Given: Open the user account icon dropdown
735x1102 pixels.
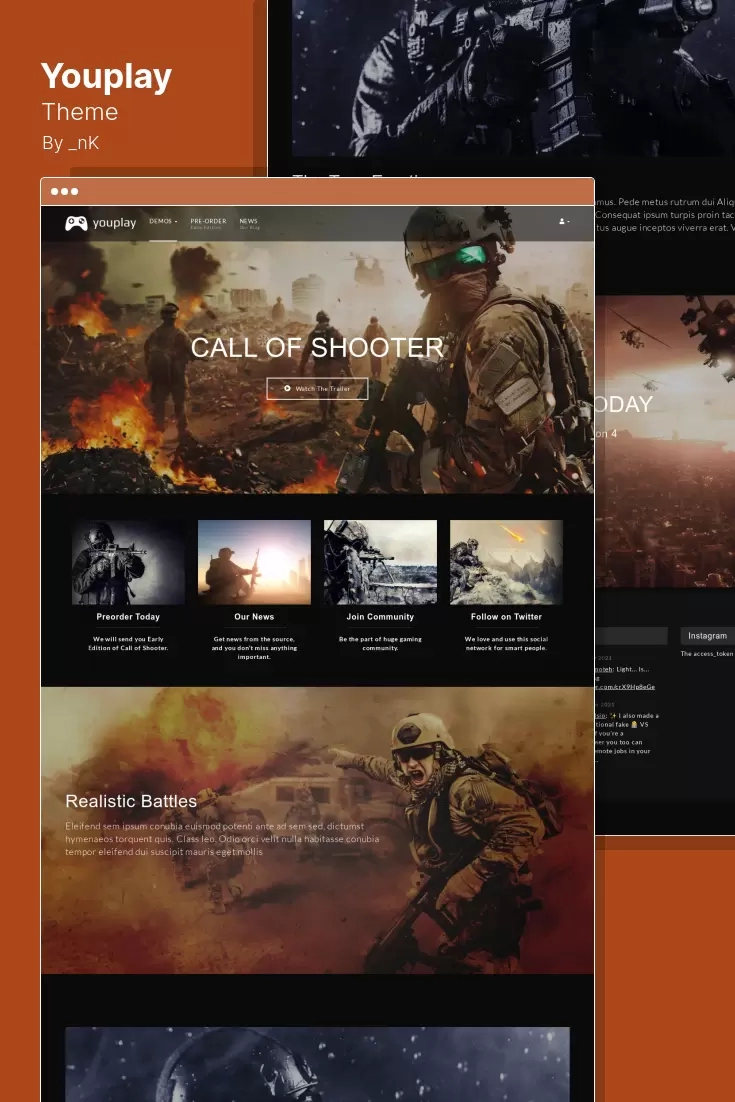Looking at the screenshot, I should [564, 221].
